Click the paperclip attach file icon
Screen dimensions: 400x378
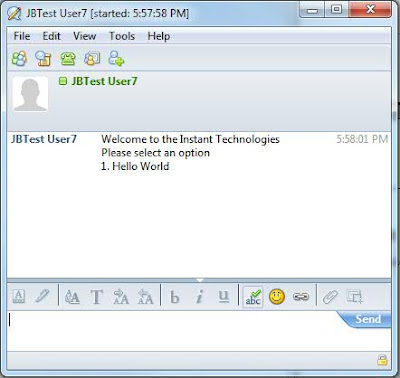coord(330,296)
